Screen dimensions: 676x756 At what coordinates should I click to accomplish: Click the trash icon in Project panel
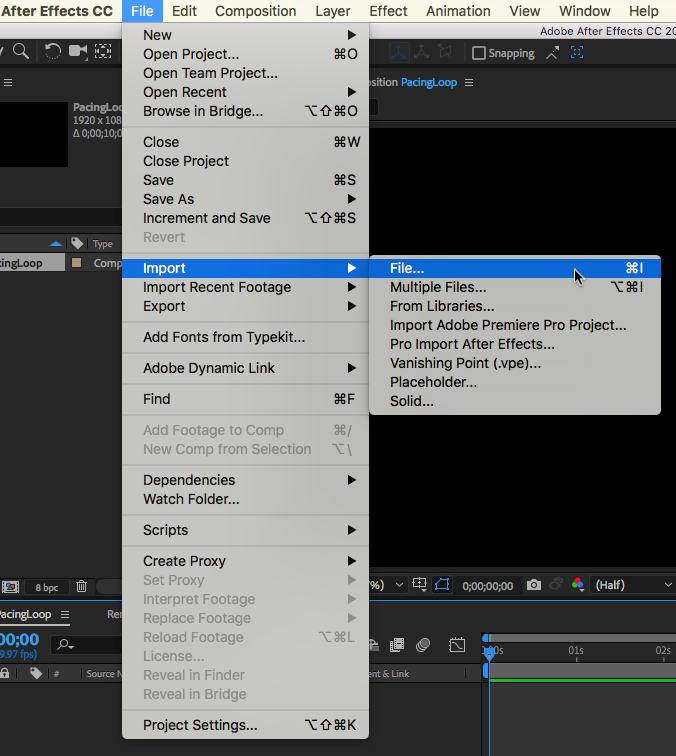81,587
